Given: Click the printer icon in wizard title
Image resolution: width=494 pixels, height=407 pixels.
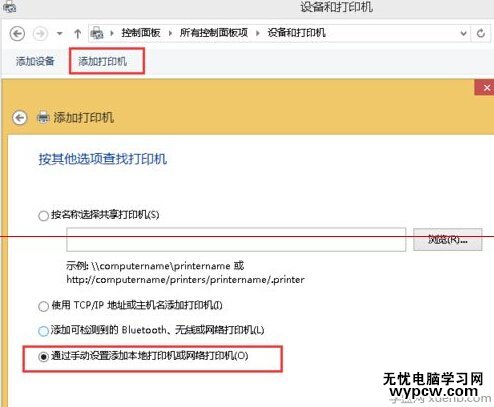Looking at the screenshot, I should (x=43, y=118).
